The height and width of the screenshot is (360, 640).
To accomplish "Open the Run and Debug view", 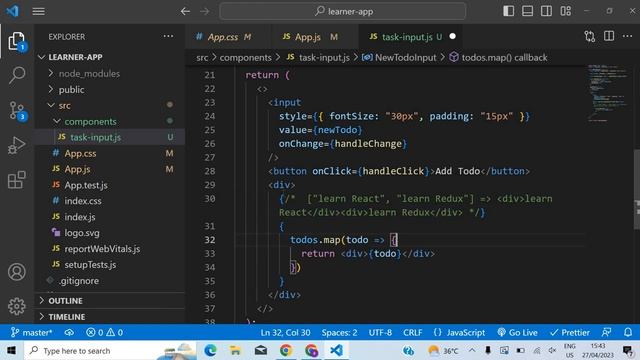I will coord(17,145).
